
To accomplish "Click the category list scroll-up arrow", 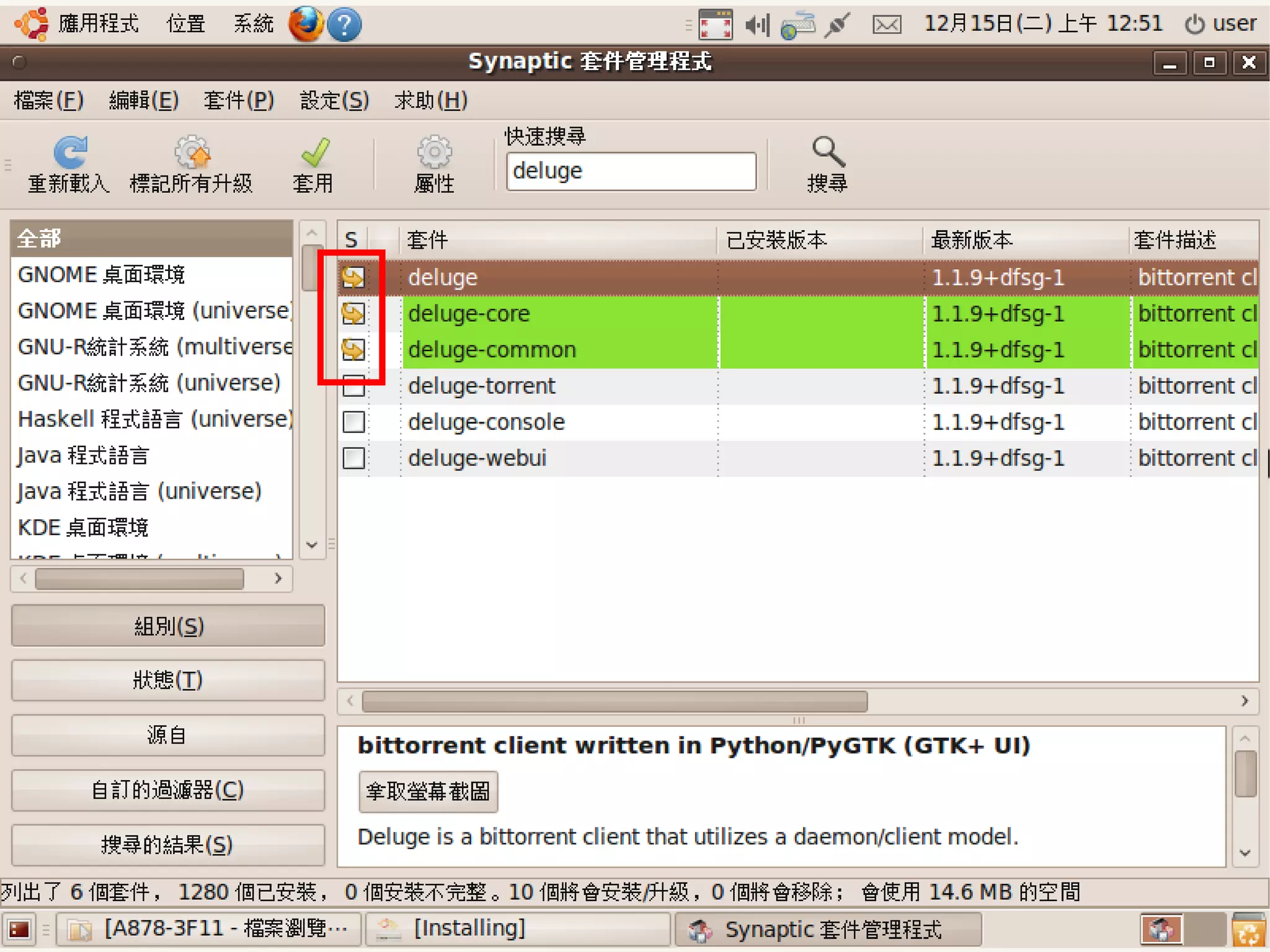I will tap(312, 233).
